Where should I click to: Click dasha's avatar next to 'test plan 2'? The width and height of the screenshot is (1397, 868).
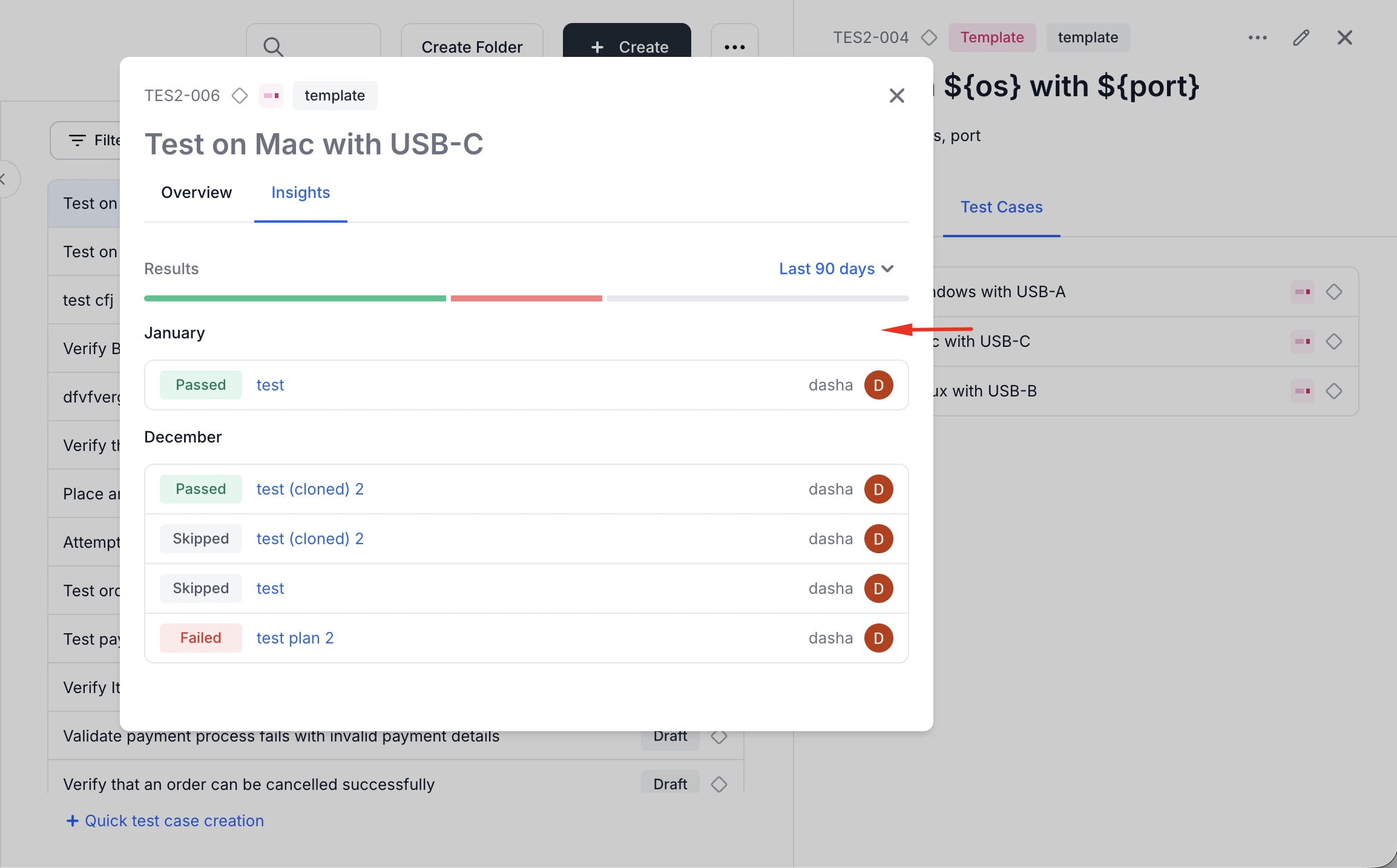click(878, 638)
